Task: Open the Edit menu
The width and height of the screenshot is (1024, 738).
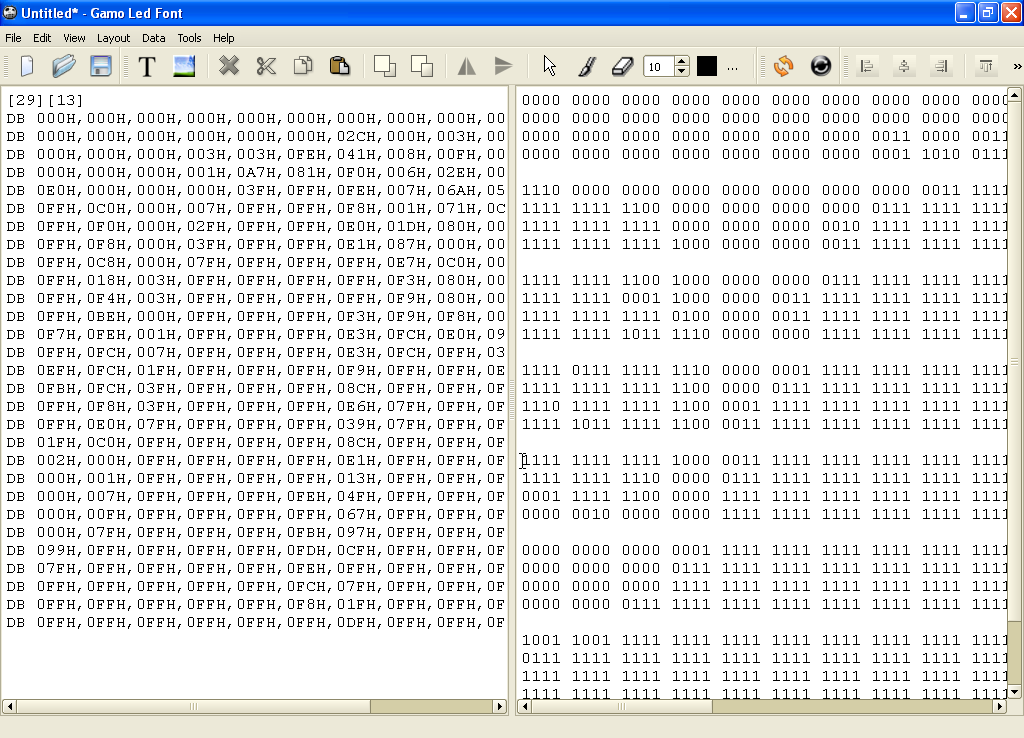Action: point(42,38)
